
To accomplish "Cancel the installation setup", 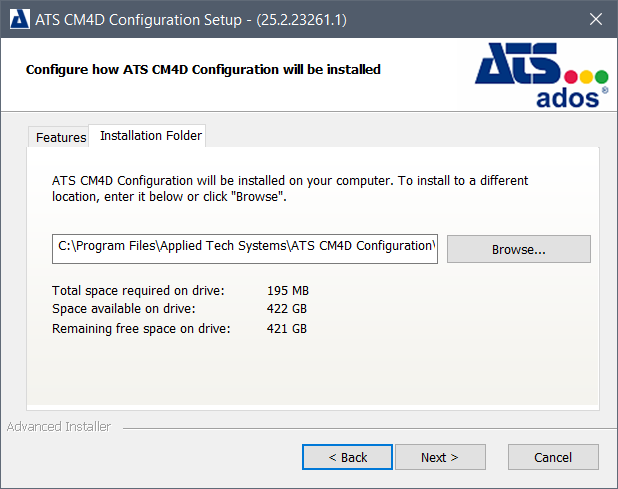I will coord(552,457).
